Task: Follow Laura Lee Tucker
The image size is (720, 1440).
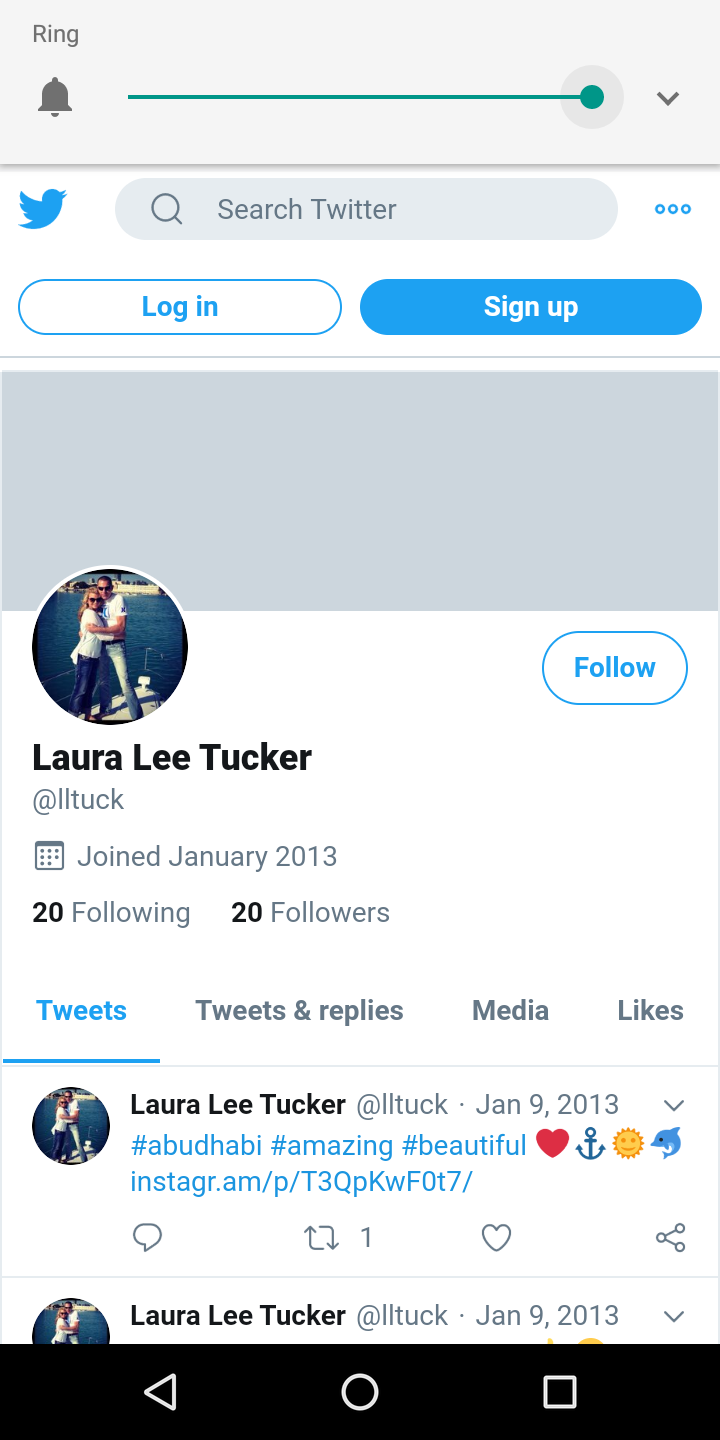Action: 615,668
